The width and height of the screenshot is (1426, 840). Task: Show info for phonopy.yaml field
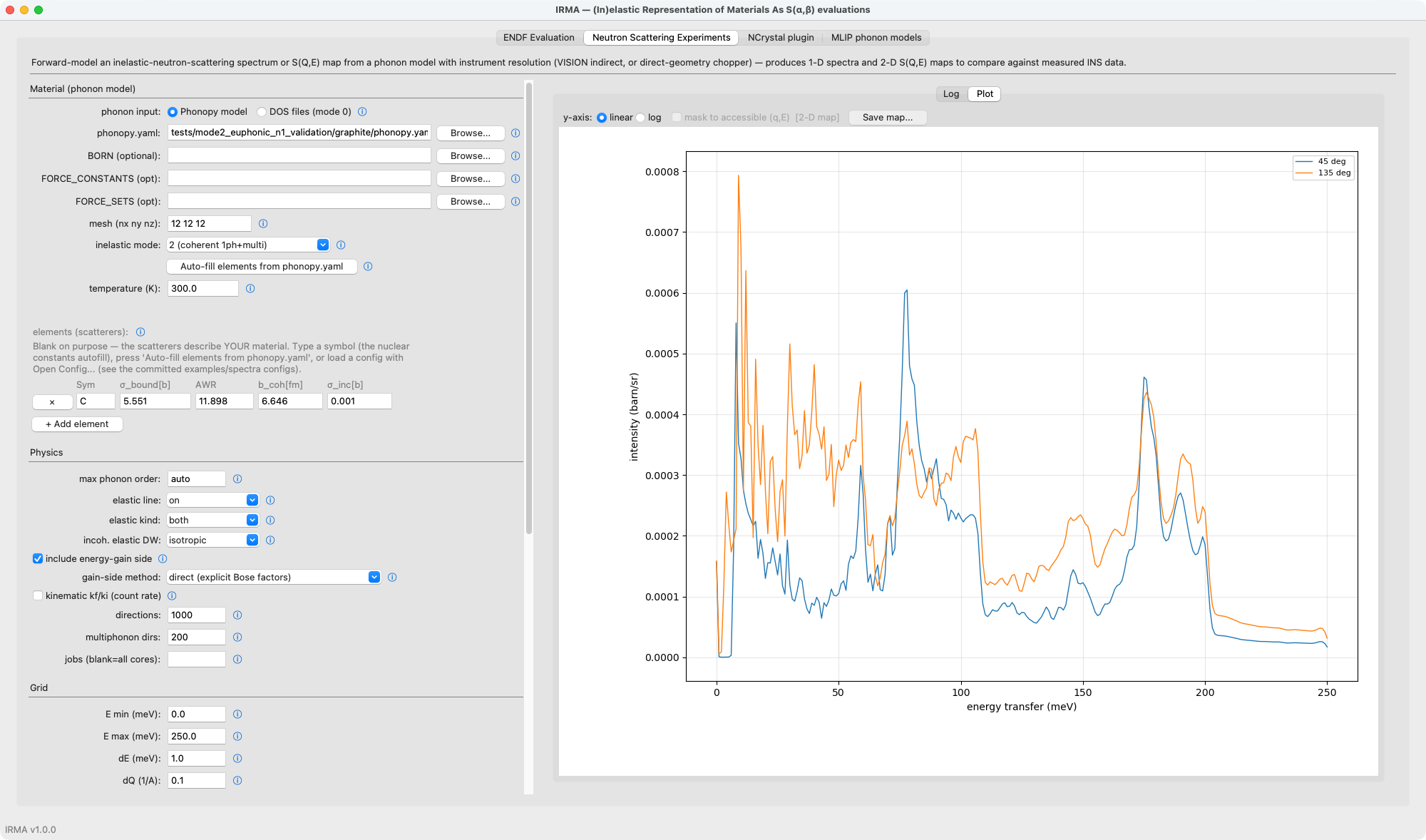[x=515, y=133]
